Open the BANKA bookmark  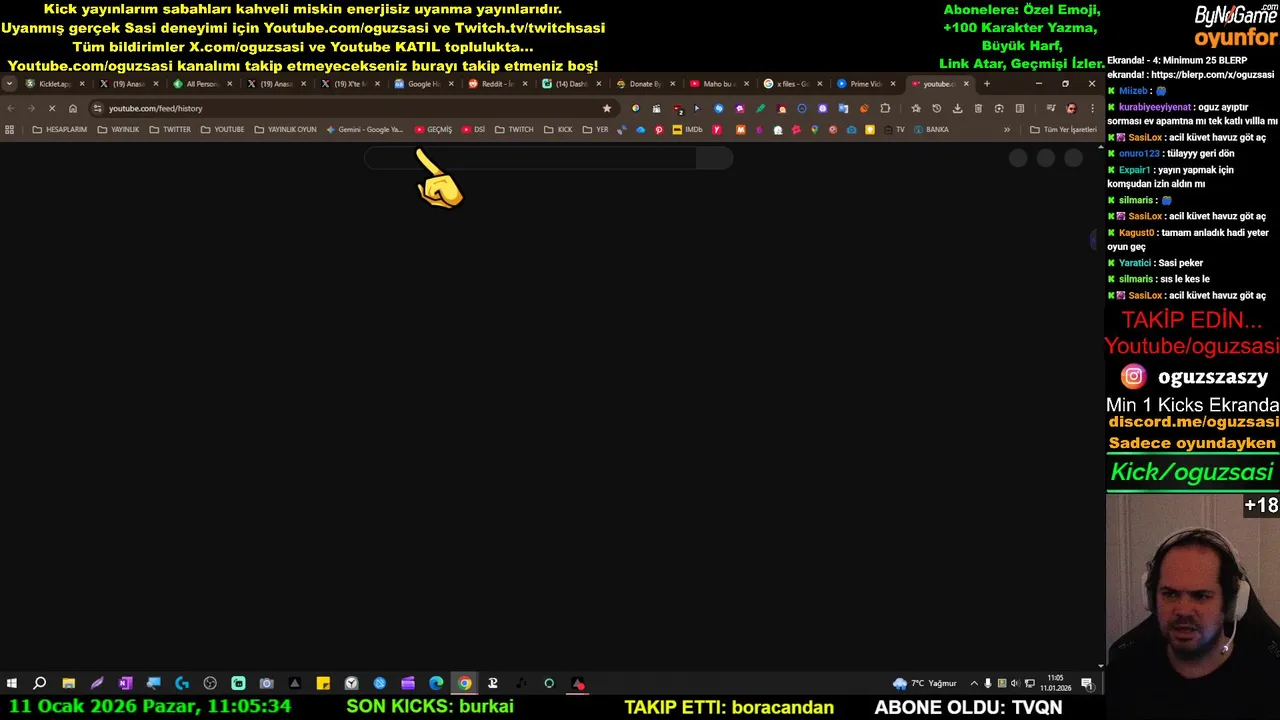coord(931,129)
